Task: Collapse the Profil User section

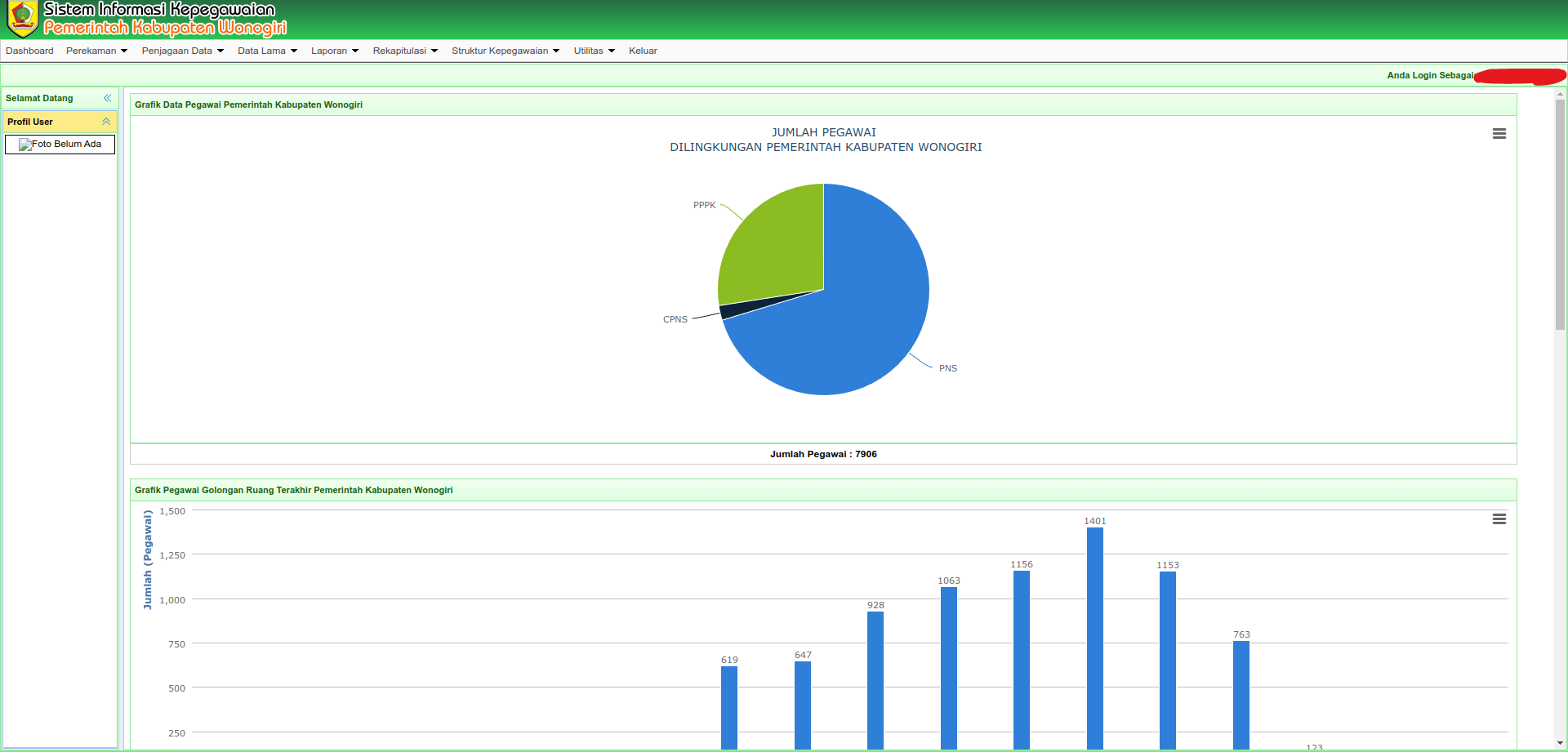Action: (106, 122)
